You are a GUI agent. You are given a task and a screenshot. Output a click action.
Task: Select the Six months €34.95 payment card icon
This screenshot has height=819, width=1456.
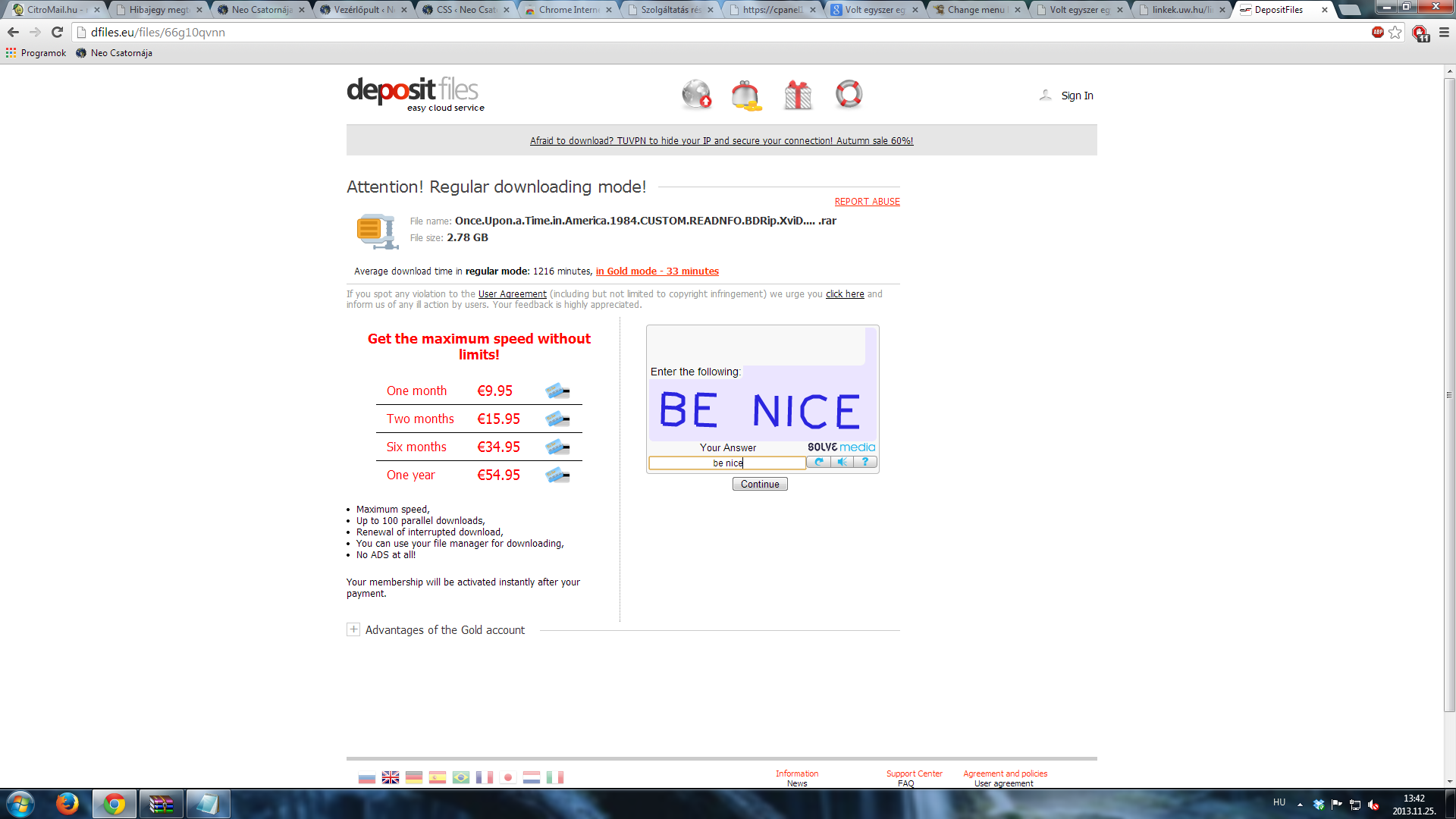point(557,447)
